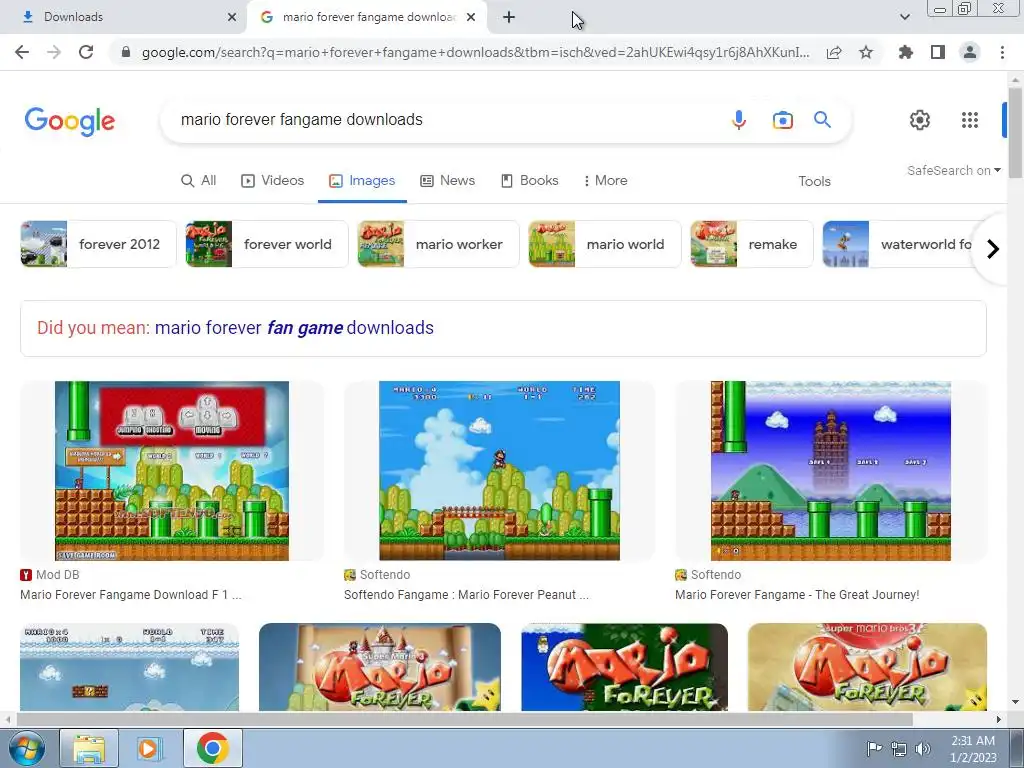Open the volume speaker tray icon

pos(923,749)
